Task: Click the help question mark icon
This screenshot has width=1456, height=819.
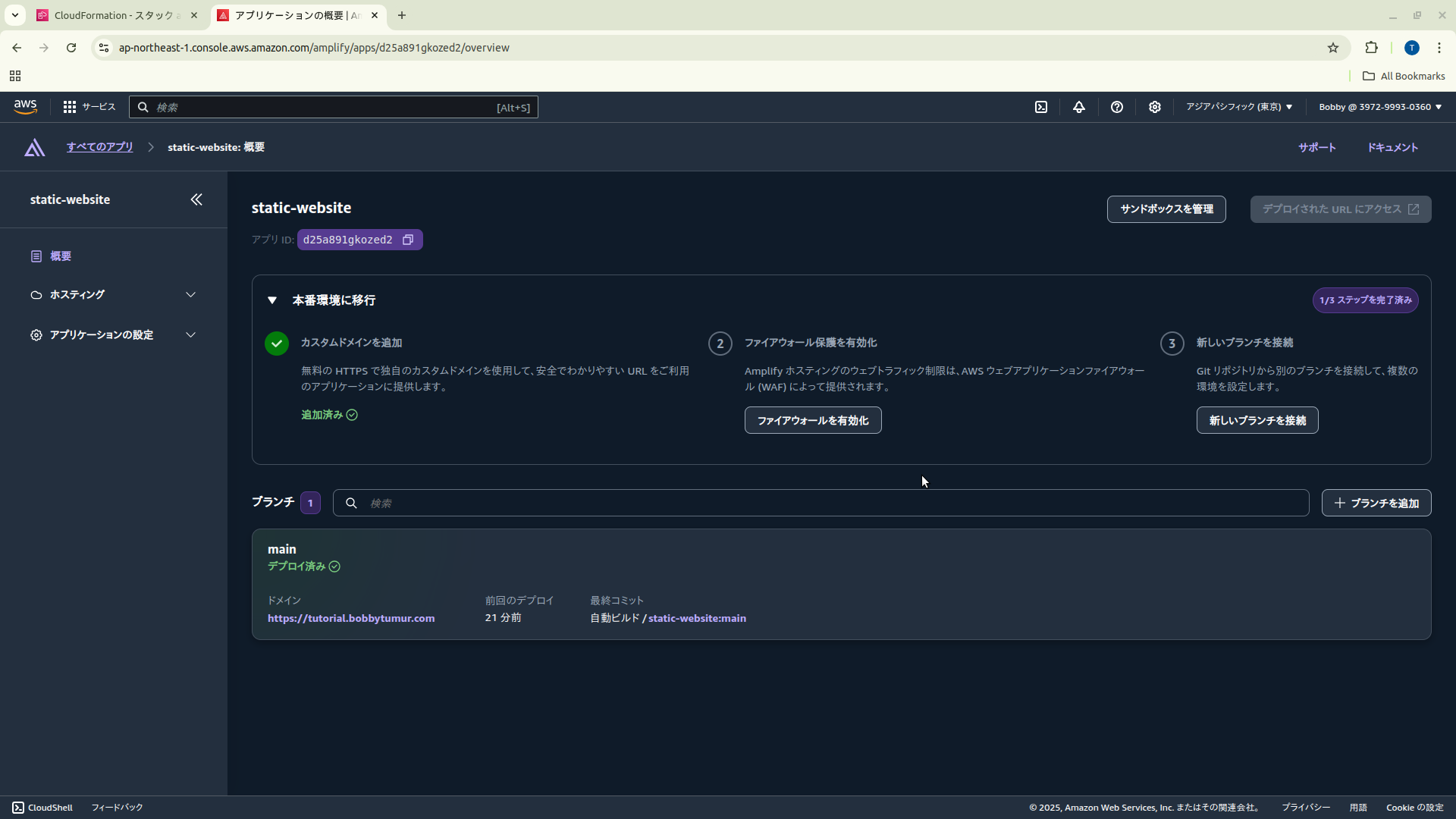Action: pyautogui.click(x=1116, y=107)
